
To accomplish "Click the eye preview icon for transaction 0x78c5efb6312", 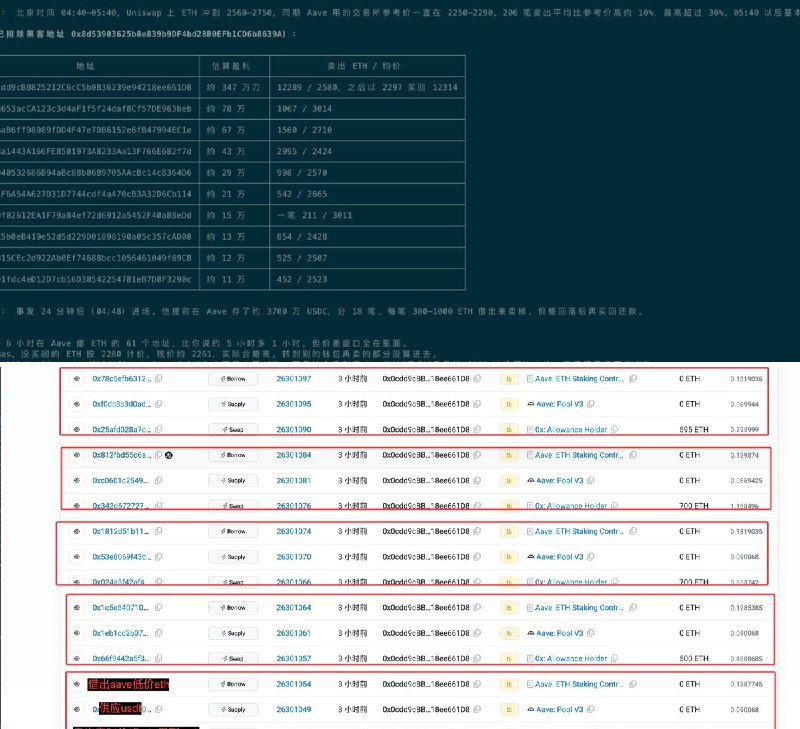I will click(77, 379).
